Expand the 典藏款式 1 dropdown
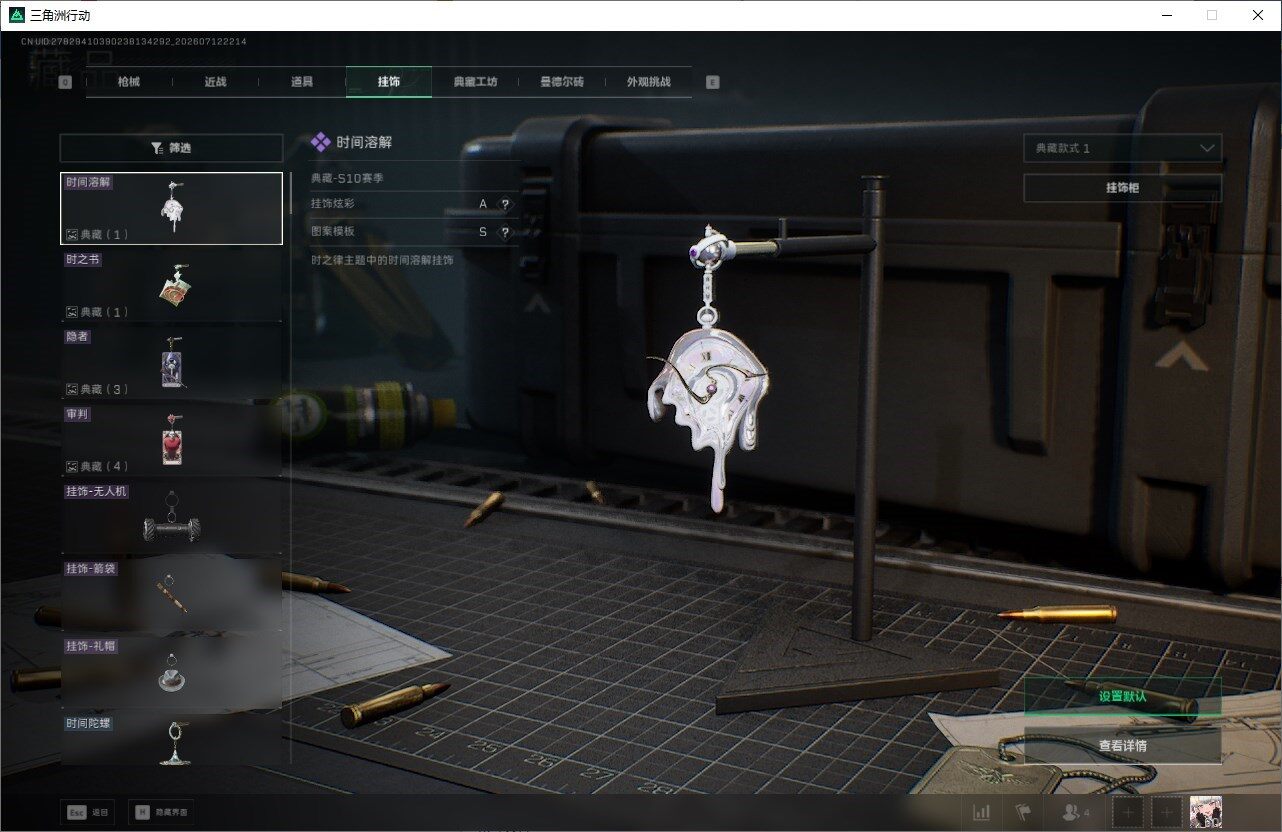1282x832 pixels. (1122, 148)
